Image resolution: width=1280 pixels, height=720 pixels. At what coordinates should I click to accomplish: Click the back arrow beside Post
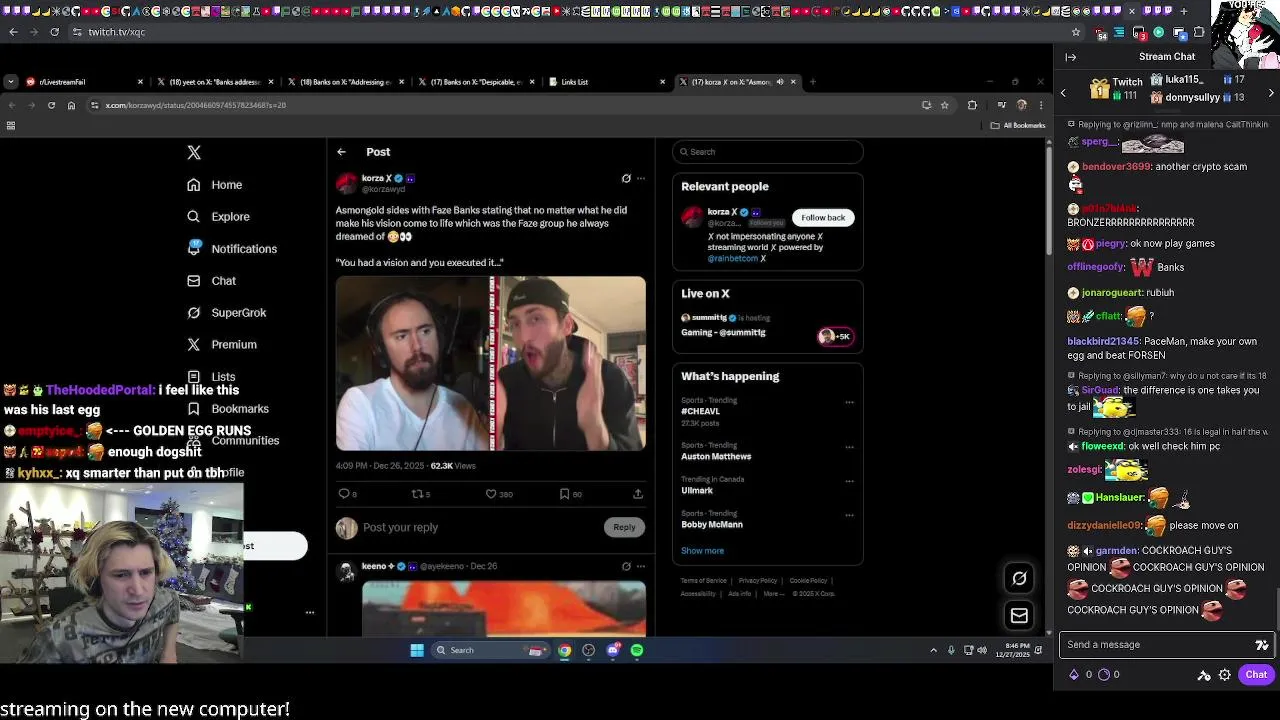[x=341, y=152]
